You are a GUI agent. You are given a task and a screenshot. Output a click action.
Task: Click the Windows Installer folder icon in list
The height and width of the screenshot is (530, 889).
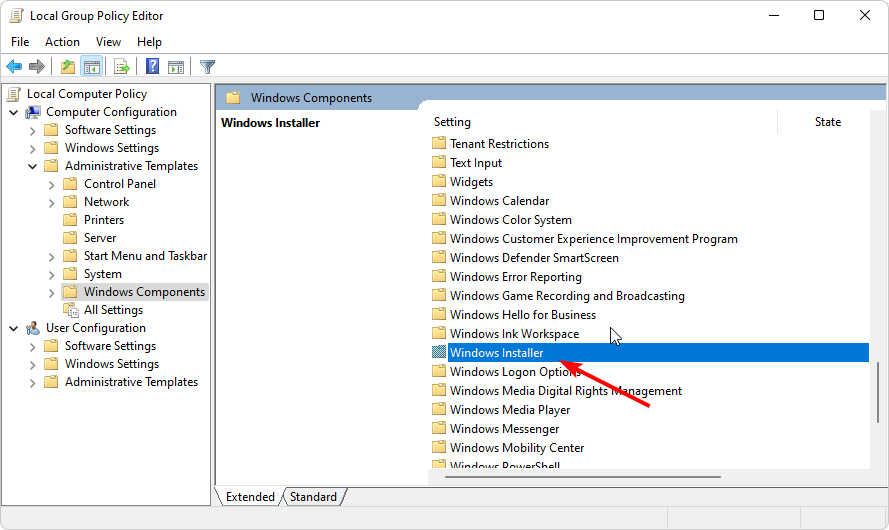[x=439, y=352]
